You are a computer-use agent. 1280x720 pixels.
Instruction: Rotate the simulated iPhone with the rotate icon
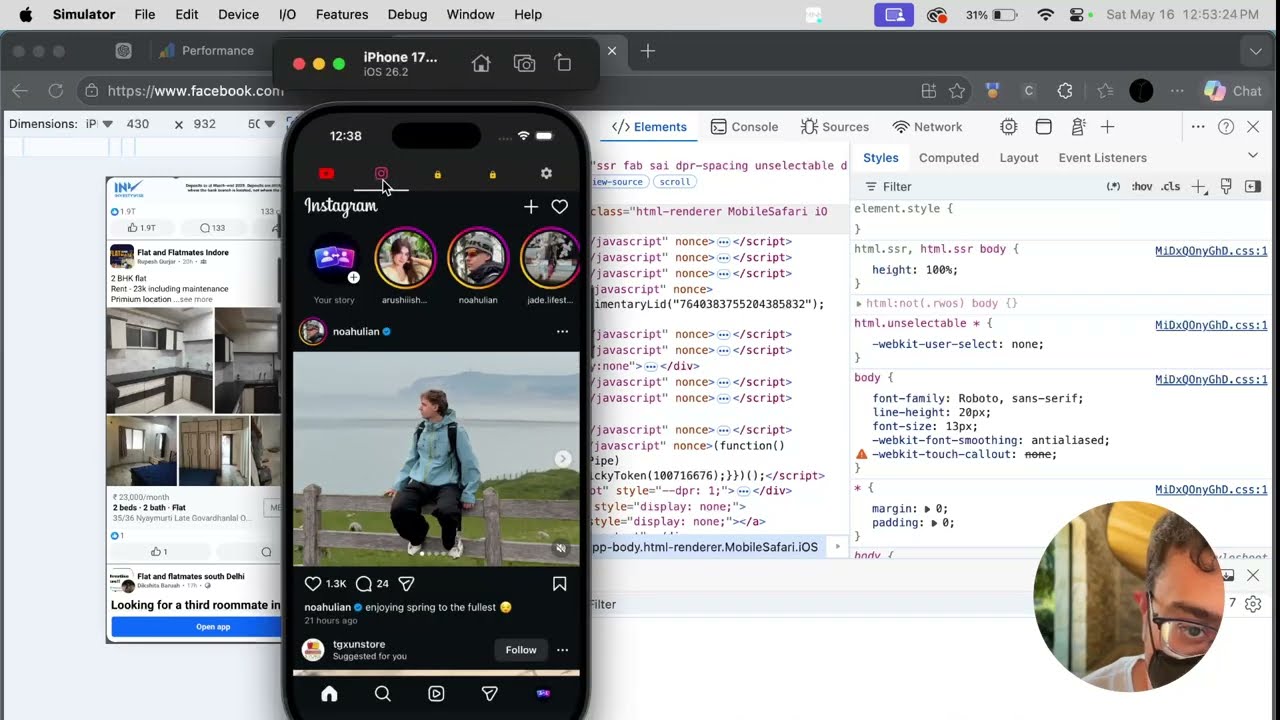pyautogui.click(x=563, y=64)
